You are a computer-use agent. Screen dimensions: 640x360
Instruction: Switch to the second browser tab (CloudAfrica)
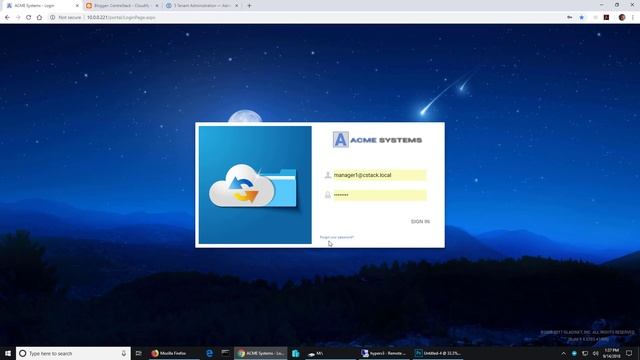pyautogui.click(x=122, y=6)
